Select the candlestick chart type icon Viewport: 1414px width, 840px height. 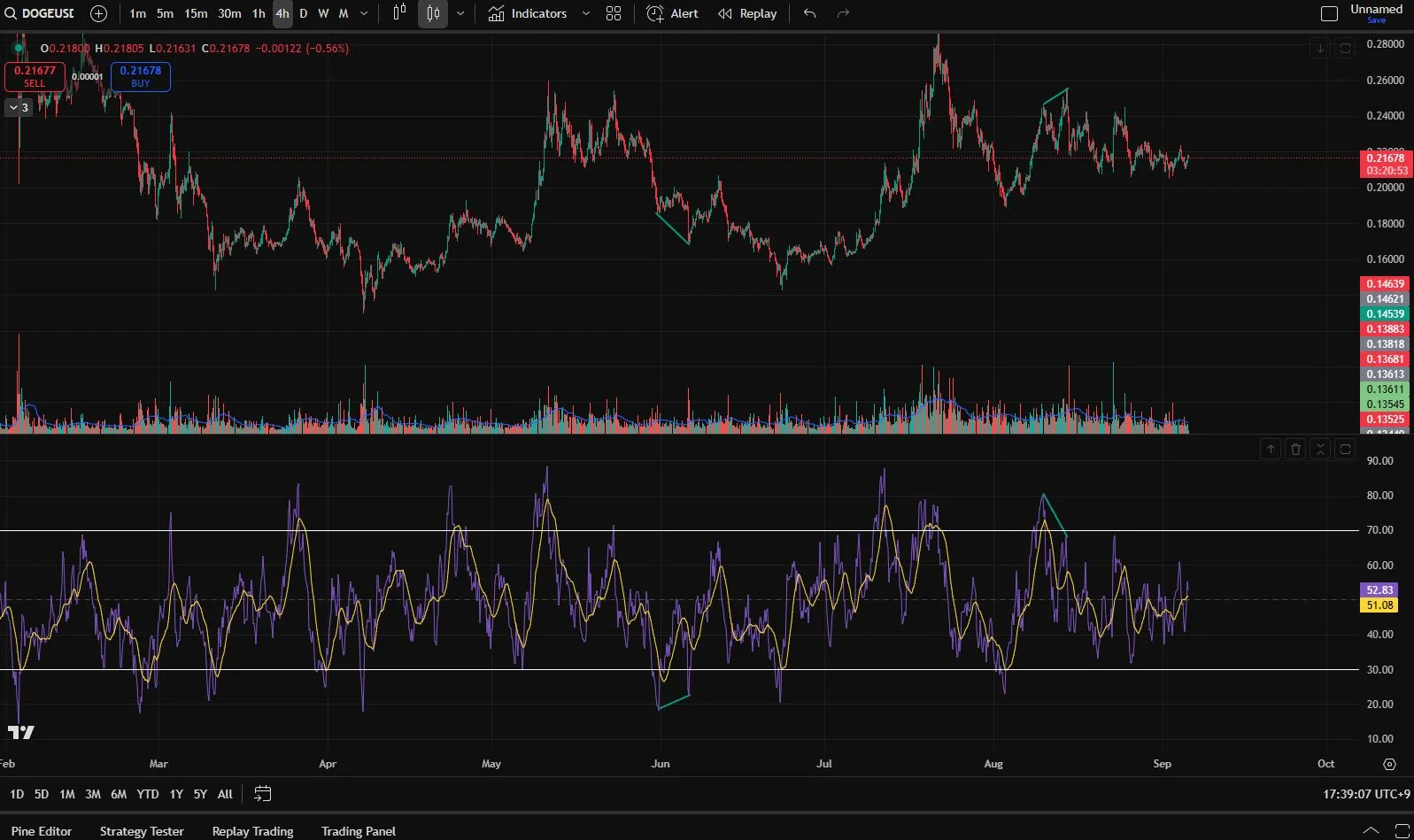pyautogui.click(x=432, y=13)
